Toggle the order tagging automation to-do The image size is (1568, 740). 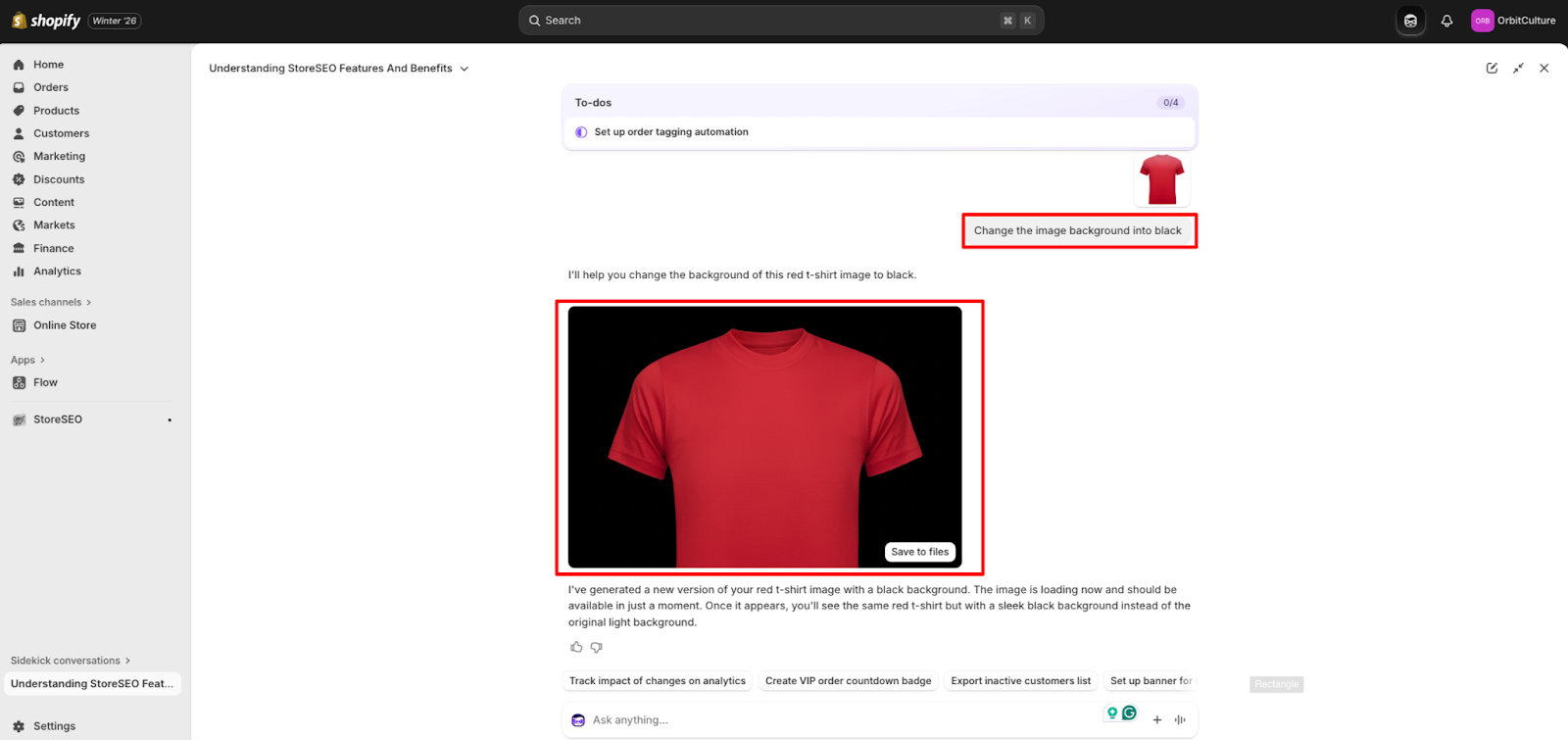pyautogui.click(x=581, y=132)
